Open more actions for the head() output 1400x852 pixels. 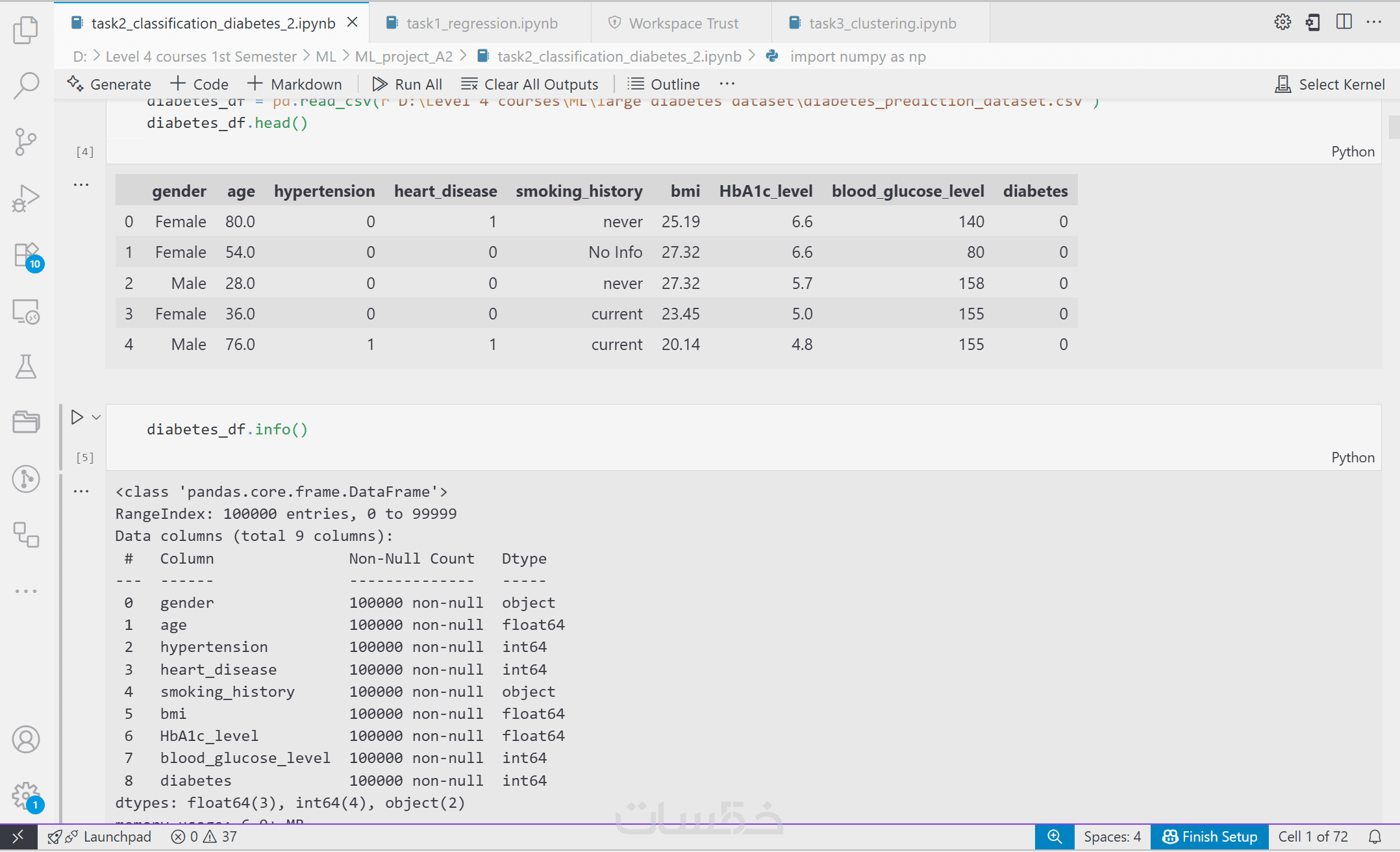[x=81, y=185]
